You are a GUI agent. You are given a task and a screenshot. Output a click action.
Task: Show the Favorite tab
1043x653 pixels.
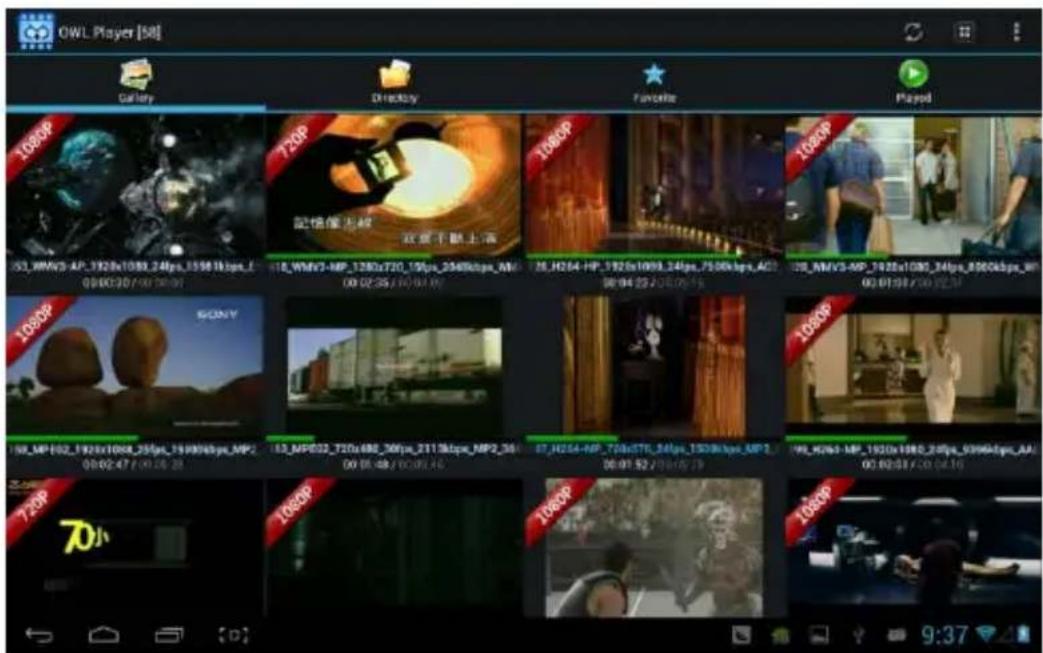pyautogui.click(x=654, y=82)
